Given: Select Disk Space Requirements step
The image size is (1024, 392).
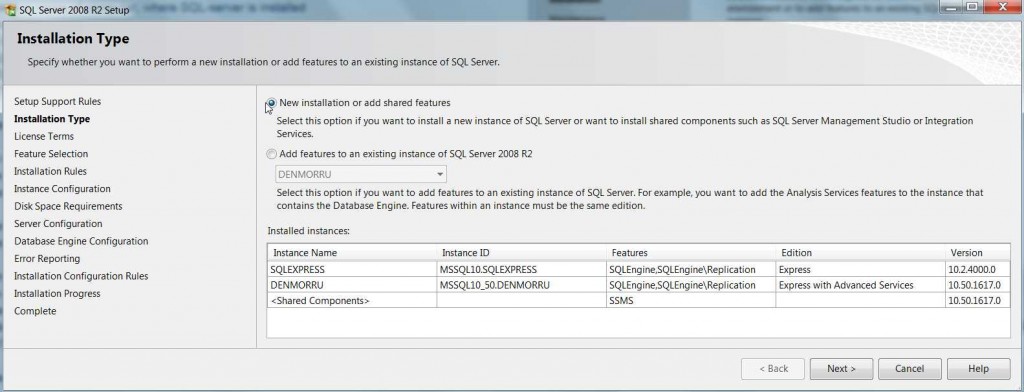Looking at the screenshot, I should point(68,206).
